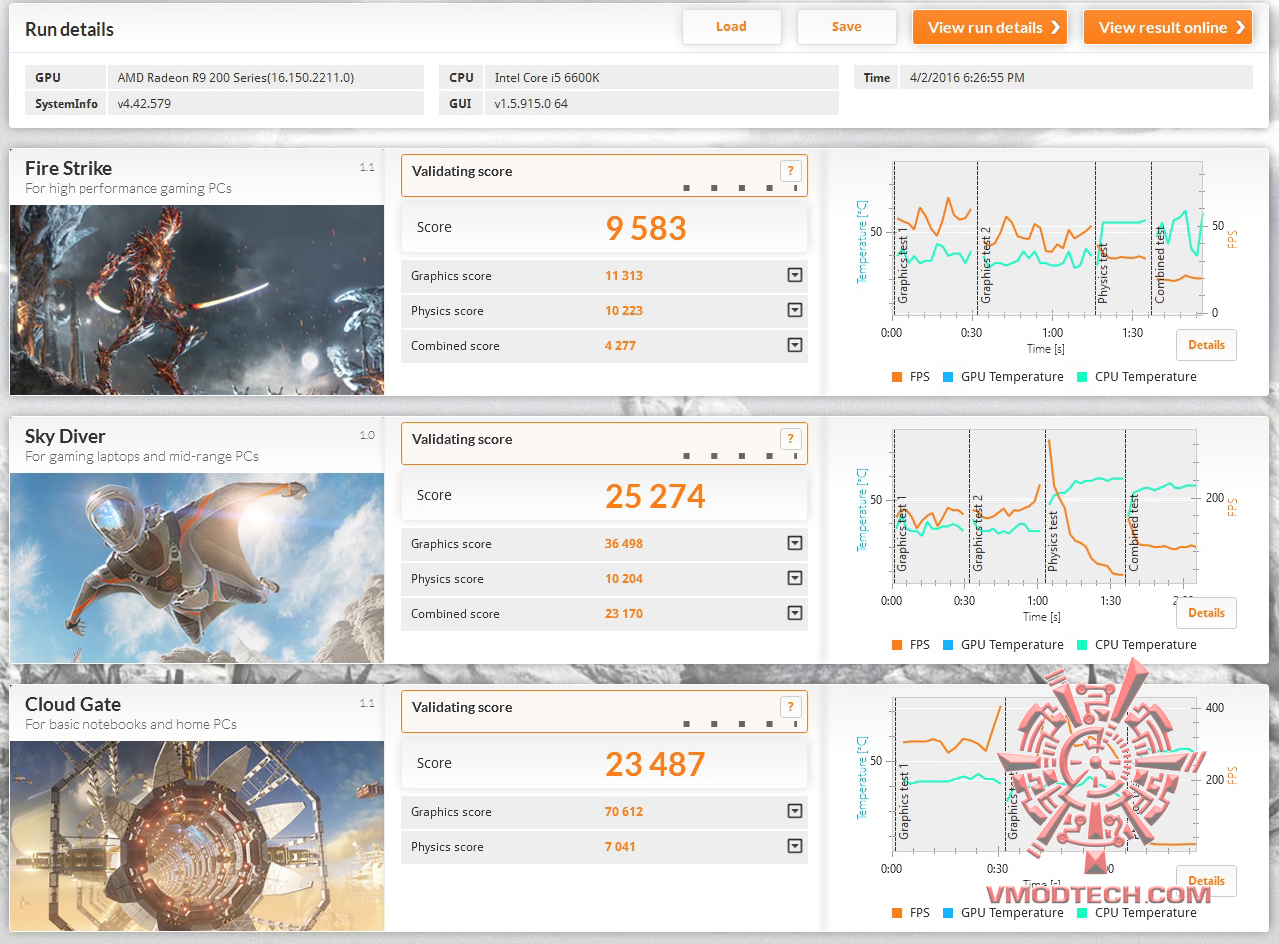This screenshot has height=944, width=1279.
Task: Open View result online
Action: [x=1167, y=27]
